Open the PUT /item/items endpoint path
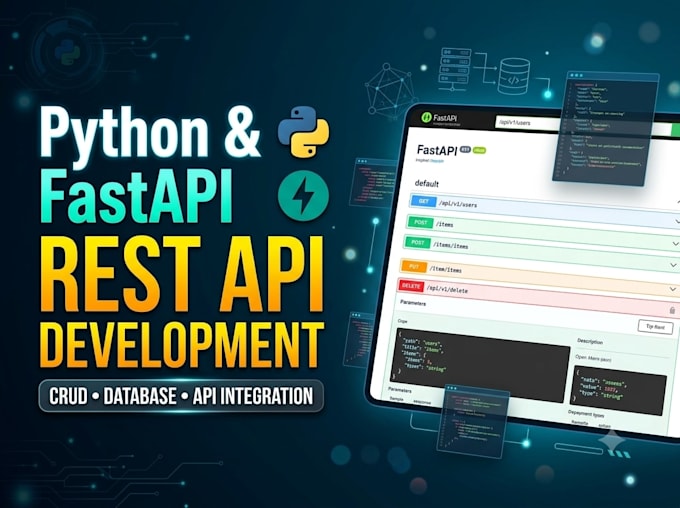The image size is (680, 508). [445, 269]
